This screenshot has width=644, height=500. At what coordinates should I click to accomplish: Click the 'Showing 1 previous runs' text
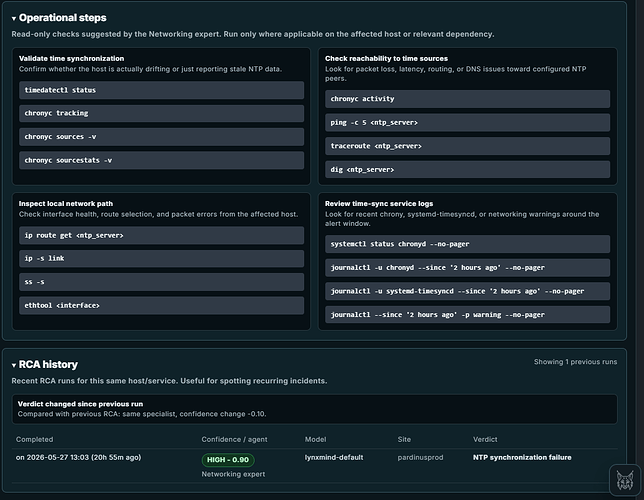click(x=575, y=362)
